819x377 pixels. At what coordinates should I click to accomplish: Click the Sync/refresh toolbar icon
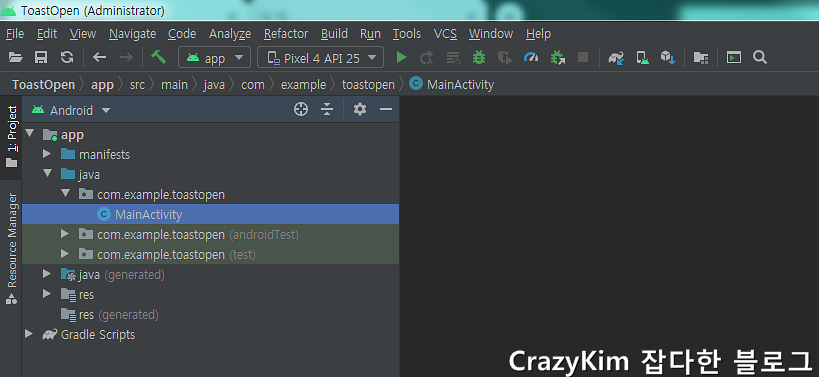point(67,57)
